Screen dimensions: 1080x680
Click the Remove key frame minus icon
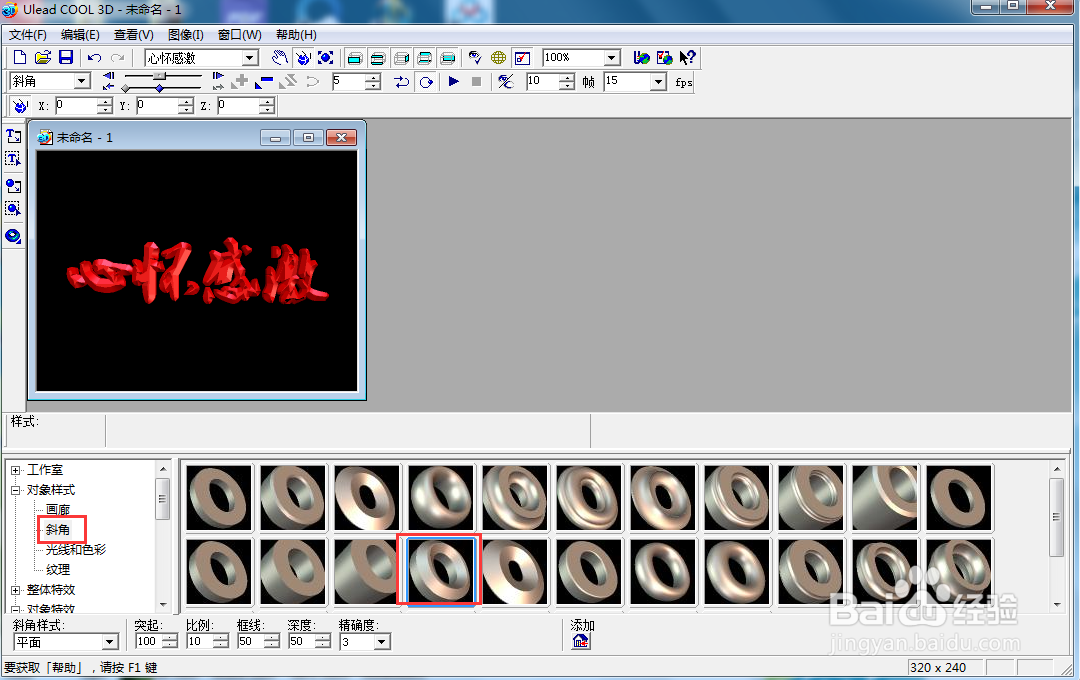(264, 82)
